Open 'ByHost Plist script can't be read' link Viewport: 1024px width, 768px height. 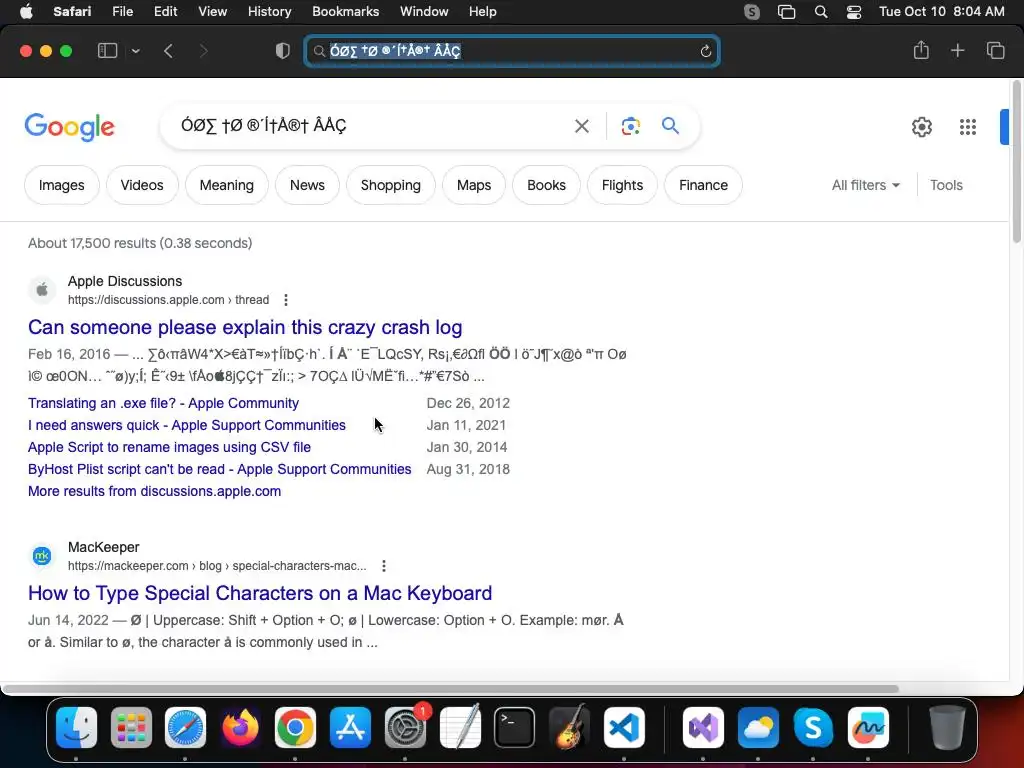(219, 470)
